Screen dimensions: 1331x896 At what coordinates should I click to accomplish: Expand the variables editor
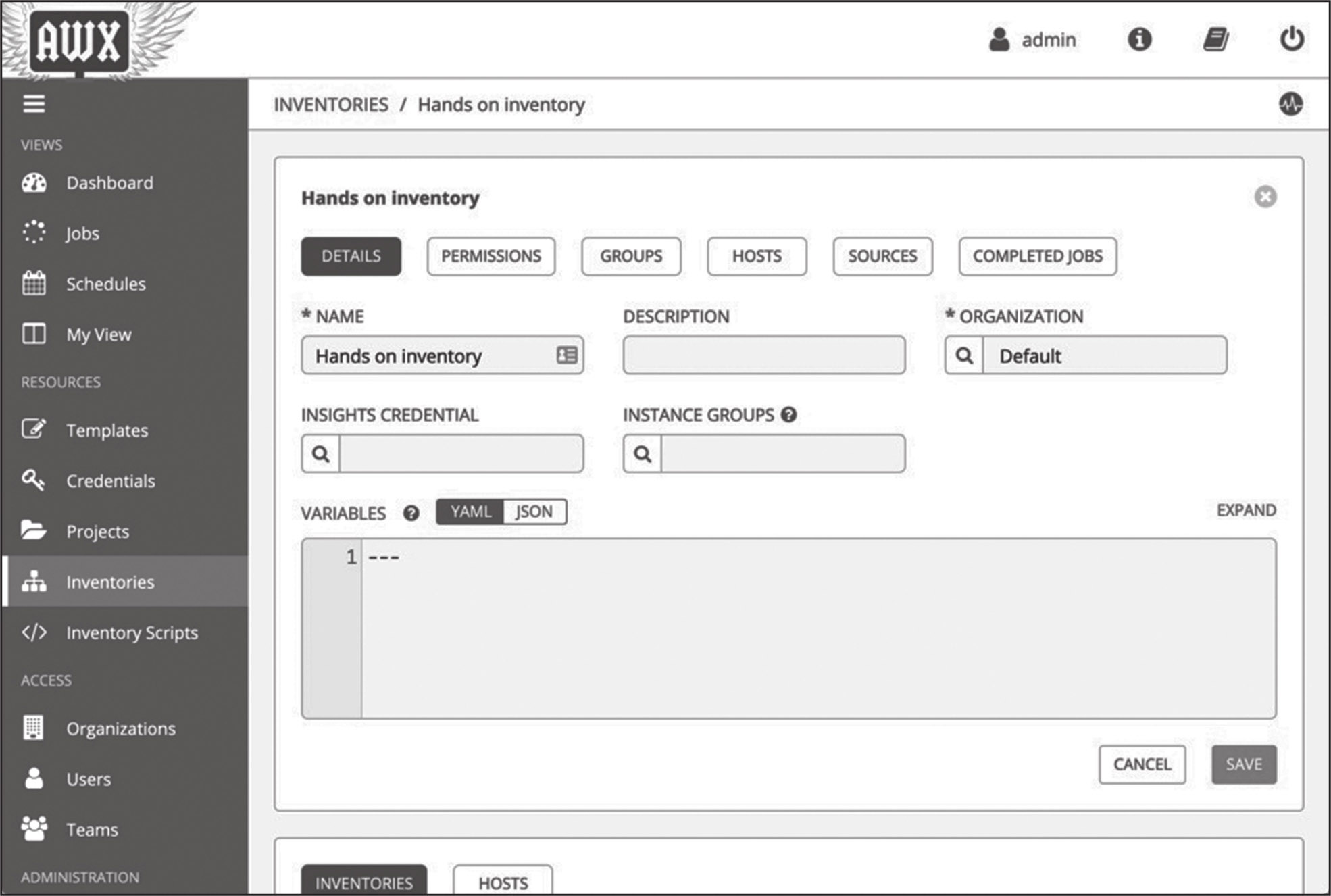coord(1246,510)
